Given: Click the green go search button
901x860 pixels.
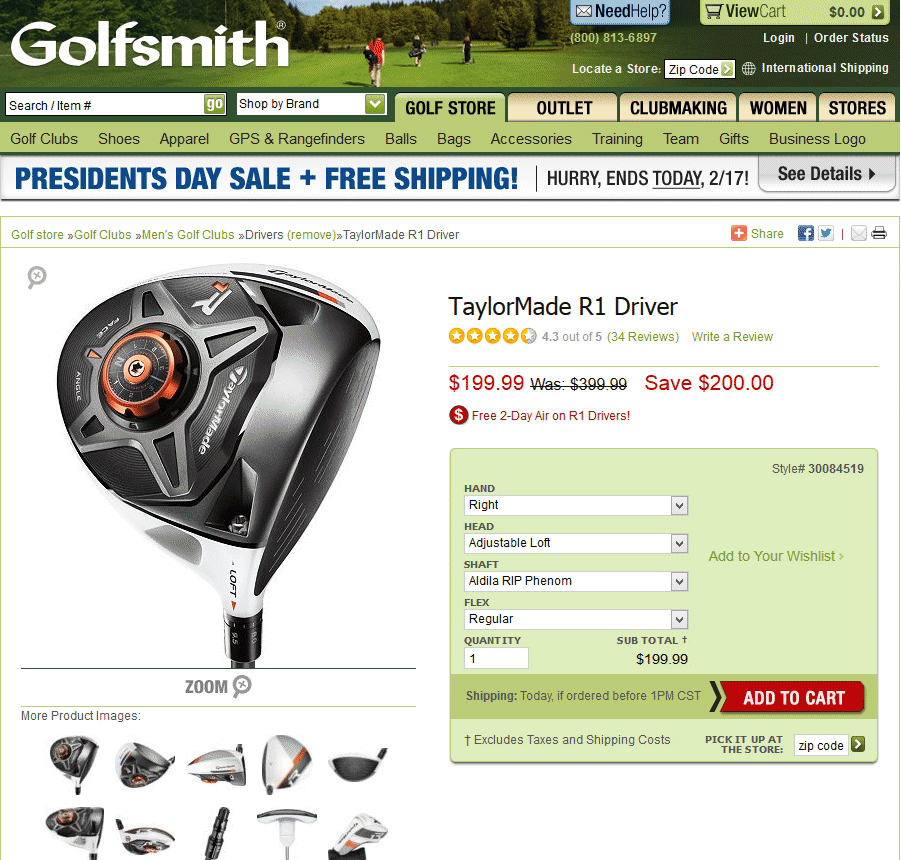Looking at the screenshot, I should pyautogui.click(x=214, y=105).
